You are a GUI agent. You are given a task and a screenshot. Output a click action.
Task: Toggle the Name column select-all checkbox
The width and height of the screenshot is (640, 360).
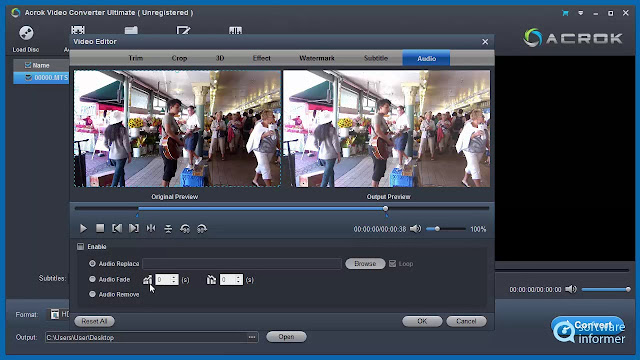coord(28,65)
